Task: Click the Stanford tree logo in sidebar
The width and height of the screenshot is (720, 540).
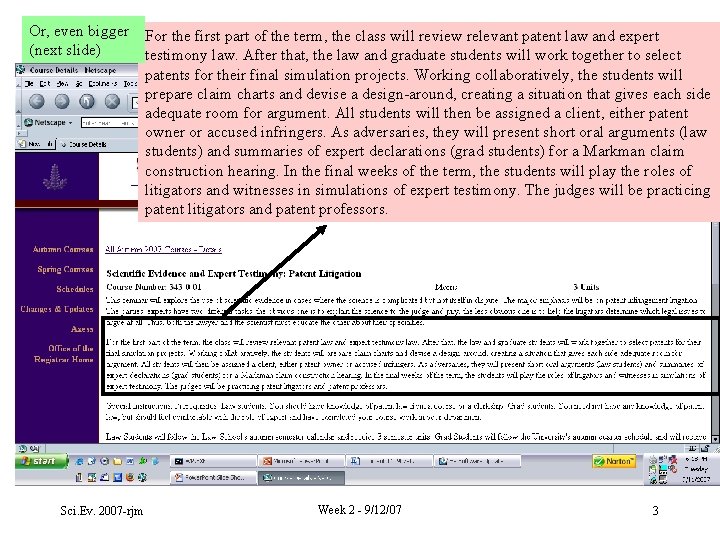Action: [55, 177]
